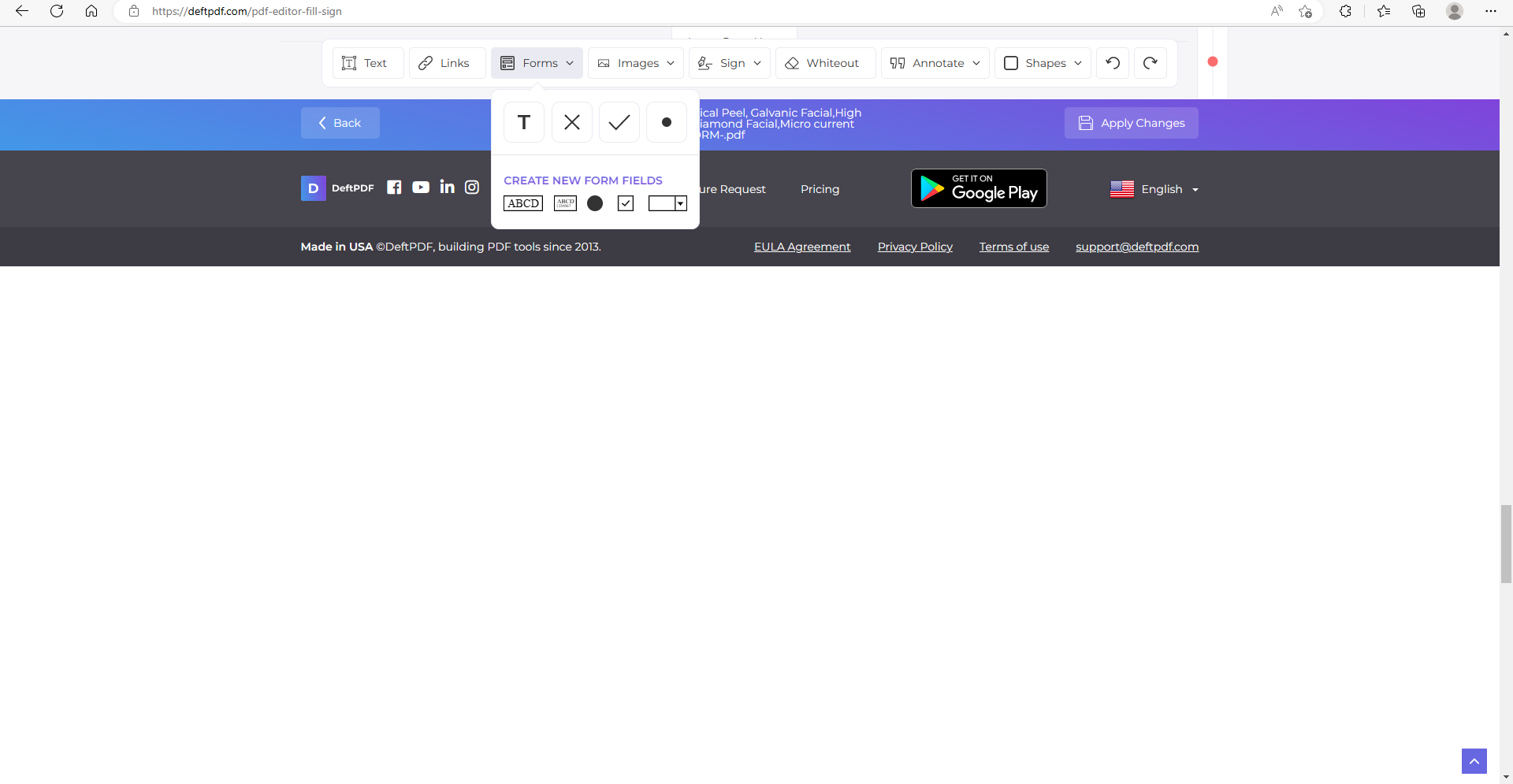This screenshot has width=1513, height=784.
Task: Open the Shapes menu
Action: pyautogui.click(x=1043, y=63)
